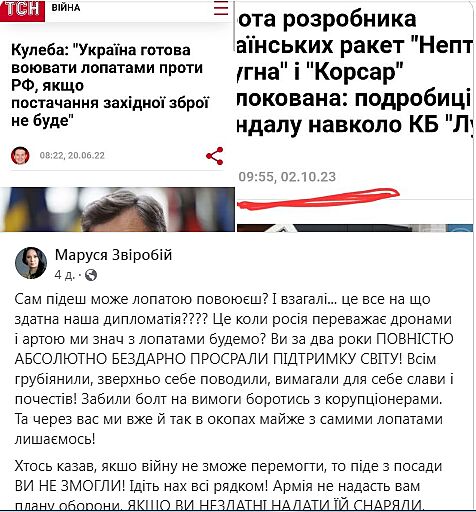This screenshot has height=512, width=476.
Task: Click the ПОВНІСТЮ АБСОЛЮТНО БЕЗДАРНО capitalized text
Action: click(234, 349)
